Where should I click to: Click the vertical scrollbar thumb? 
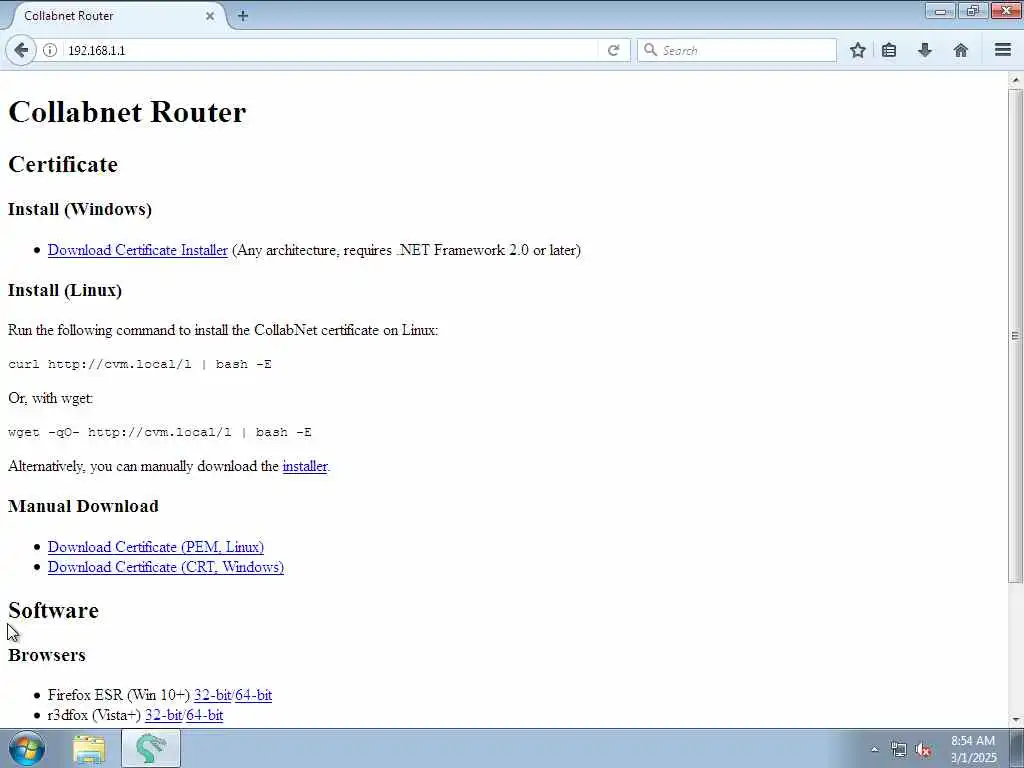pyautogui.click(x=1015, y=336)
